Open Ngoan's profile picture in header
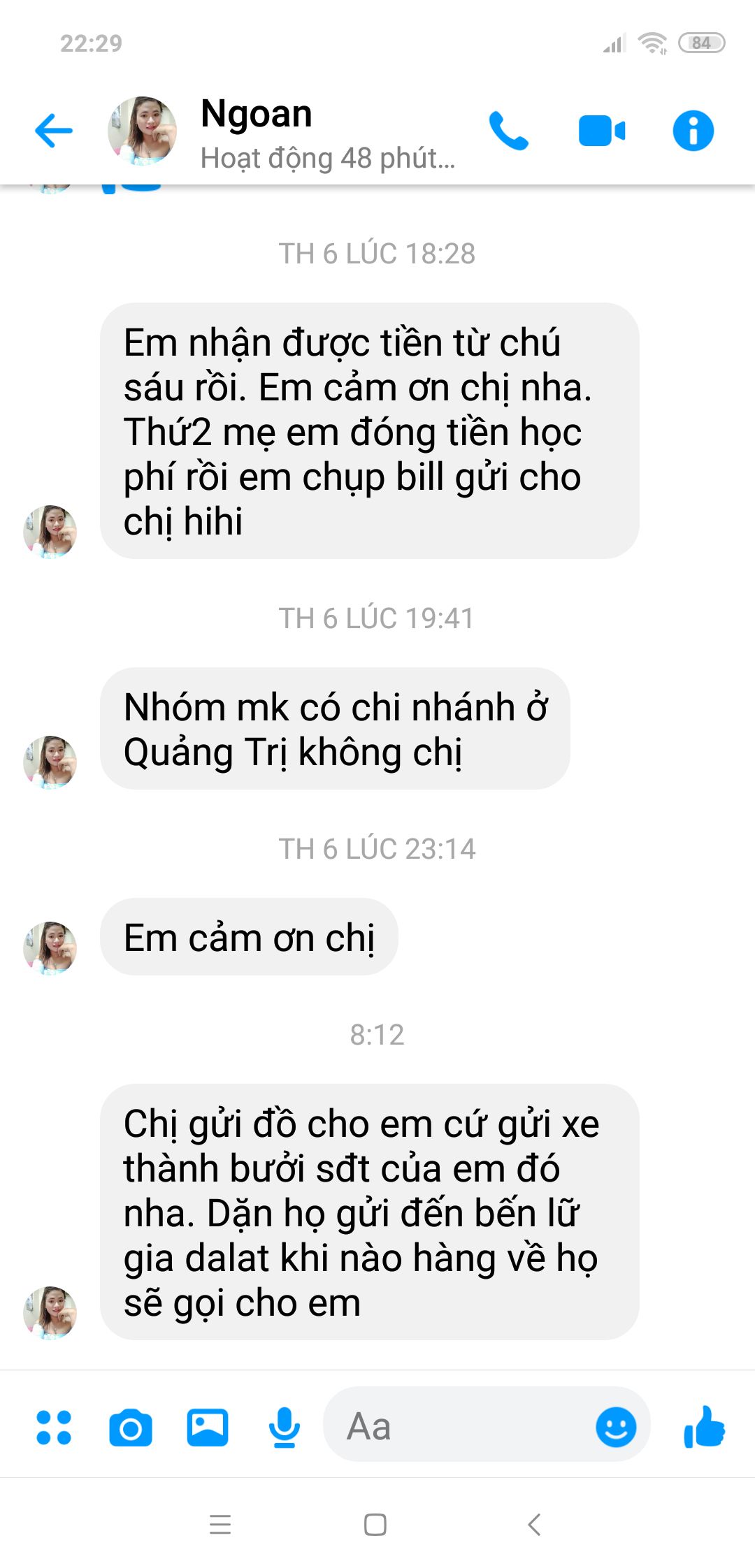This screenshot has width=755, height=1568. point(143,131)
